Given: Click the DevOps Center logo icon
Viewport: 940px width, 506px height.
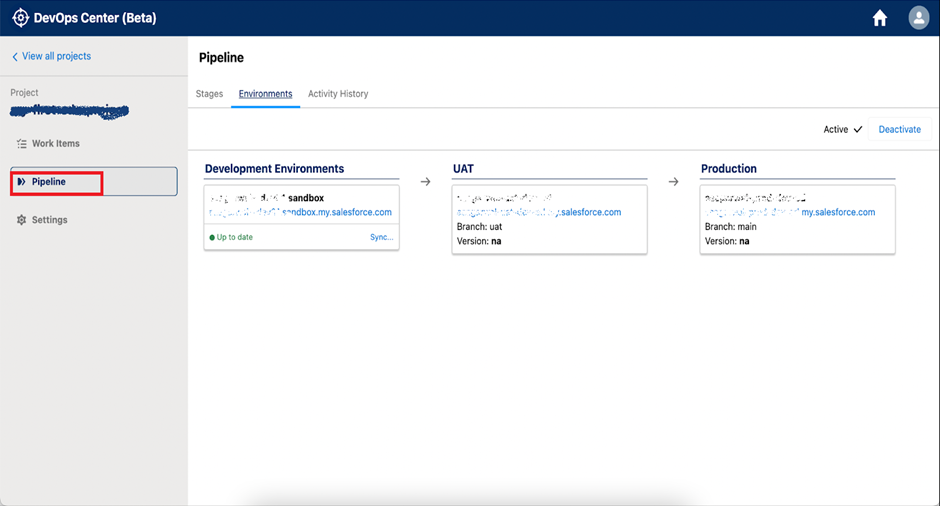Looking at the screenshot, I should pos(20,18).
